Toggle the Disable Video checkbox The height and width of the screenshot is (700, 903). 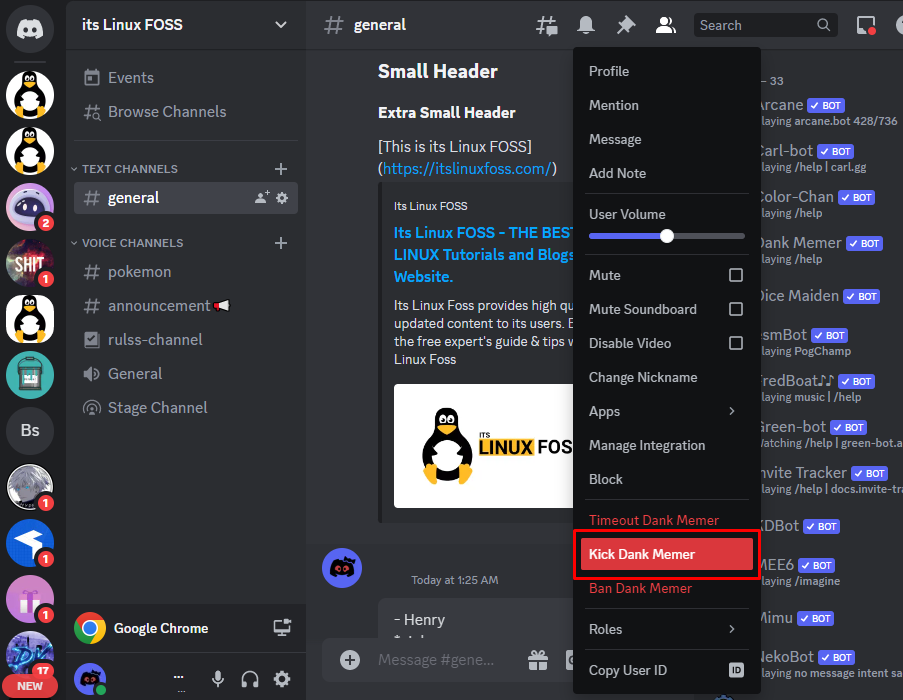[735, 343]
